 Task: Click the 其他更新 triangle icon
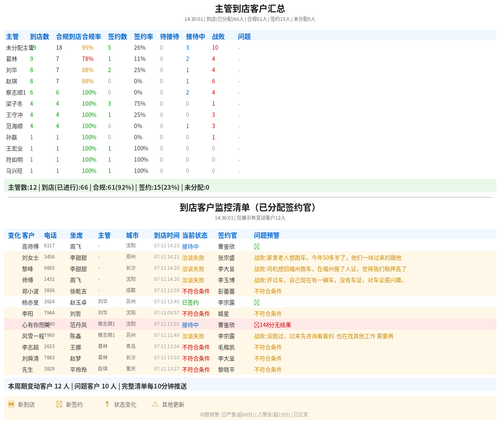[155, 404]
